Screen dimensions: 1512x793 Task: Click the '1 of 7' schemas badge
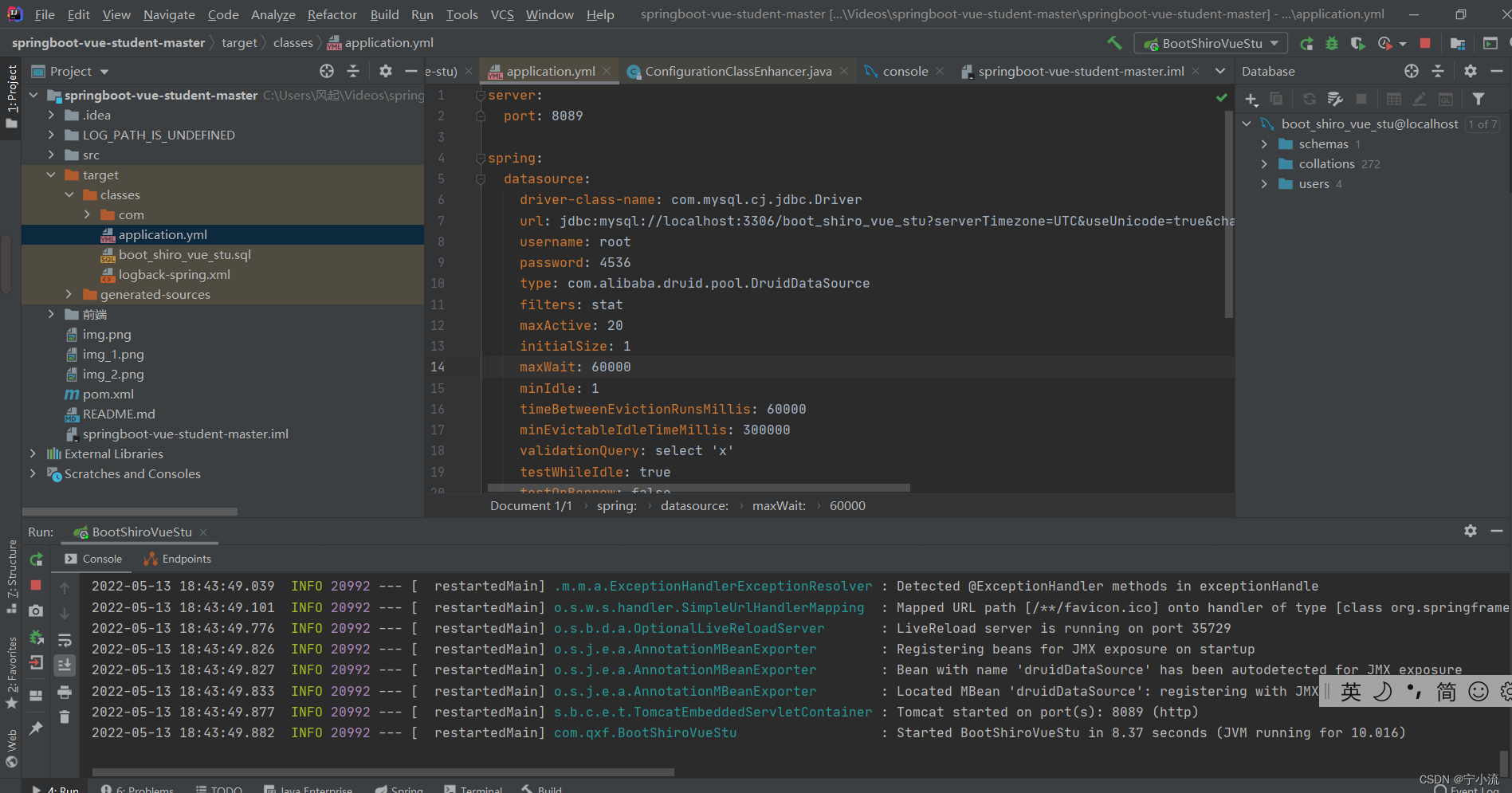[1483, 124]
